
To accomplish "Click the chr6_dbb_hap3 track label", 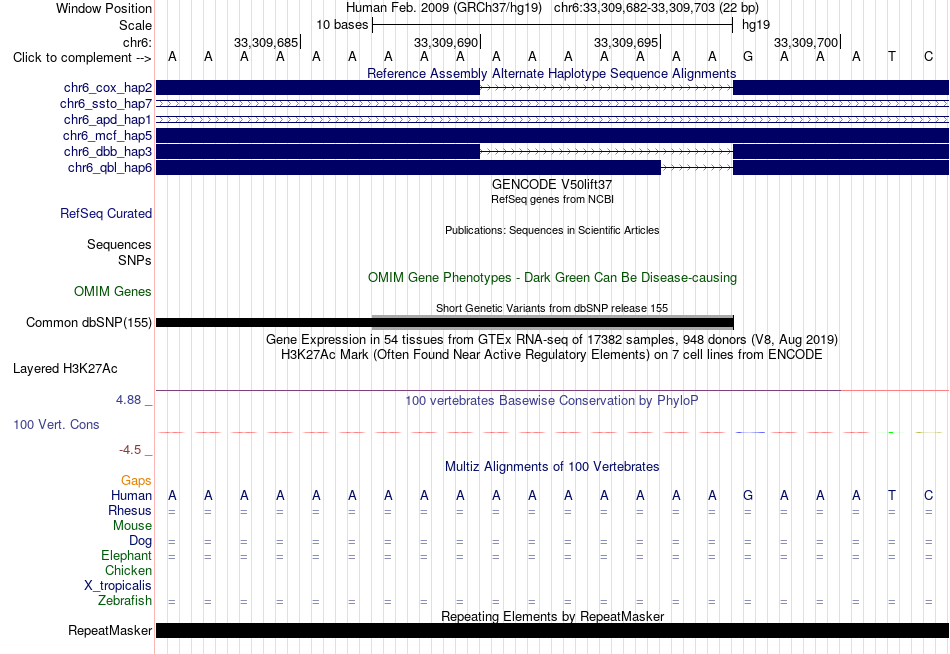I will click(107, 152).
